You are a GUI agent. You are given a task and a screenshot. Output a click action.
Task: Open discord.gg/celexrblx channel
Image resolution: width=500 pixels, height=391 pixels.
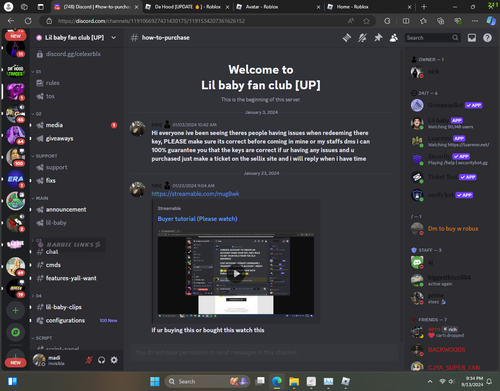coord(77,54)
